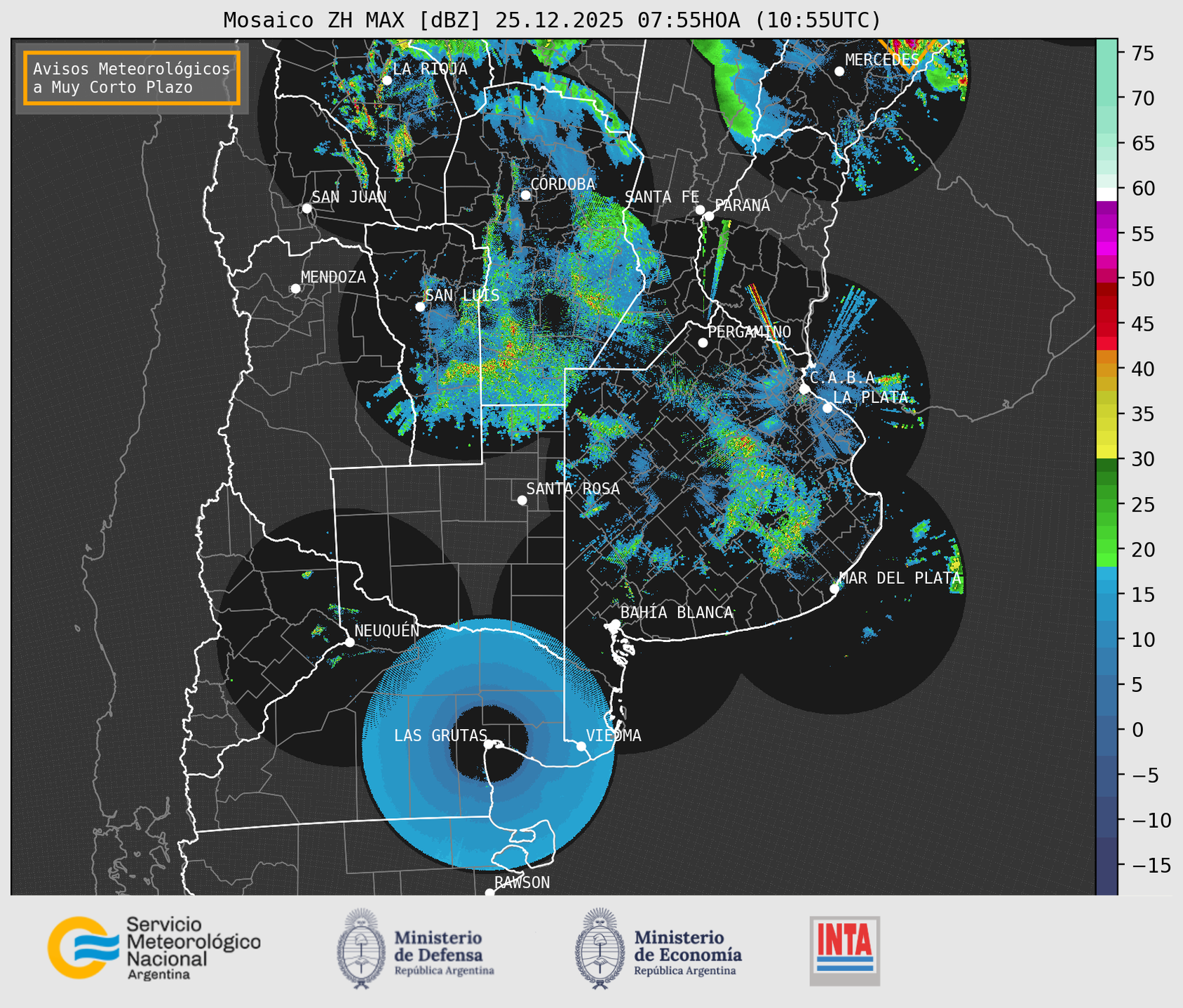Select the MERCEDES city label

click(882, 60)
